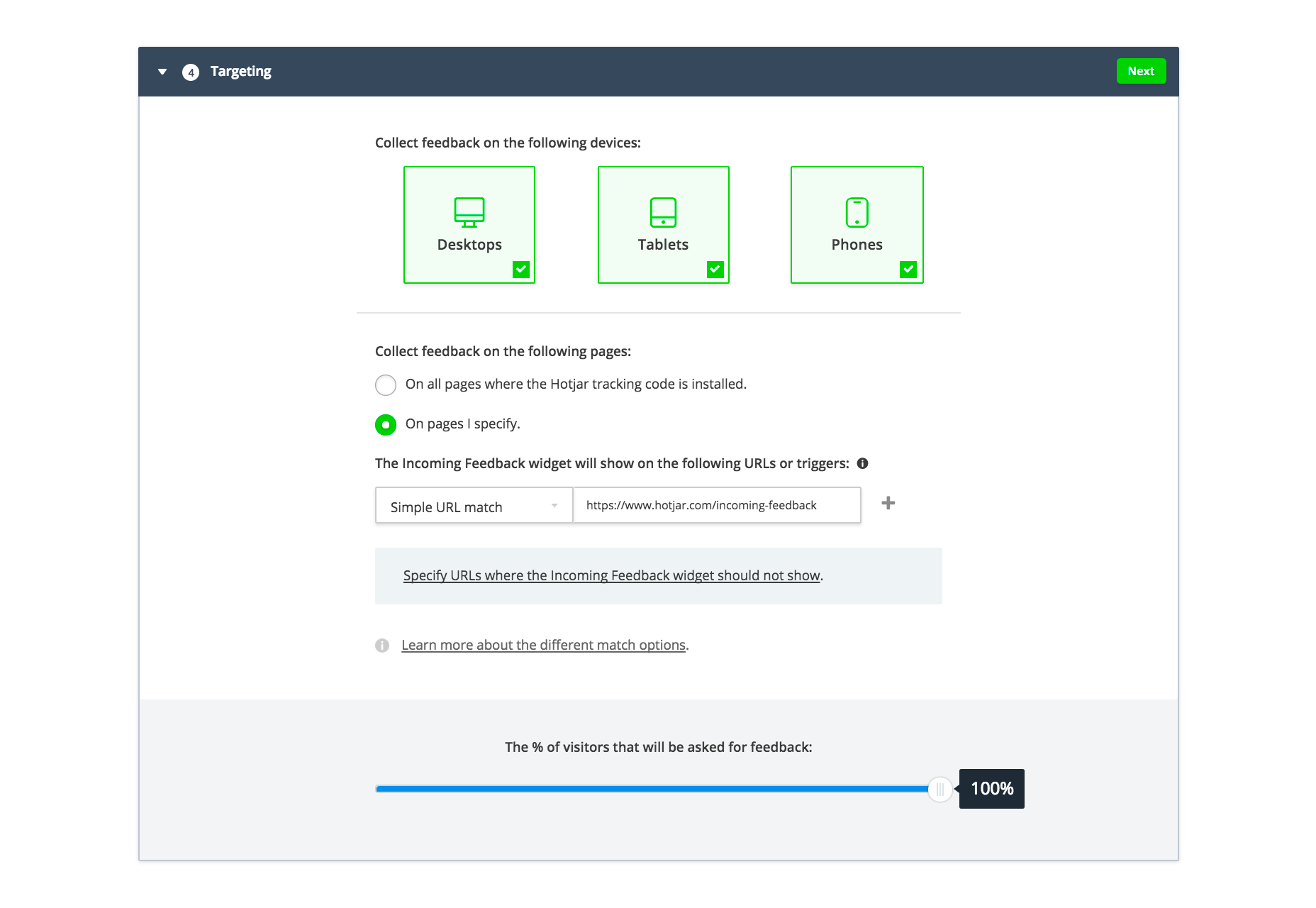
Task: Select On all pages radio option
Action: pyautogui.click(x=386, y=385)
